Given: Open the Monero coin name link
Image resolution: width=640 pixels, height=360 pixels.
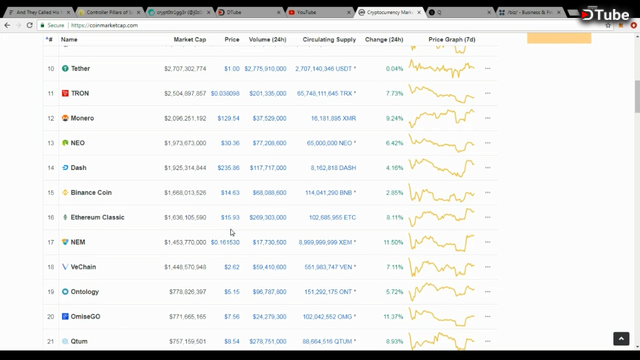Looking at the screenshot, I should (x=82, y=118).
